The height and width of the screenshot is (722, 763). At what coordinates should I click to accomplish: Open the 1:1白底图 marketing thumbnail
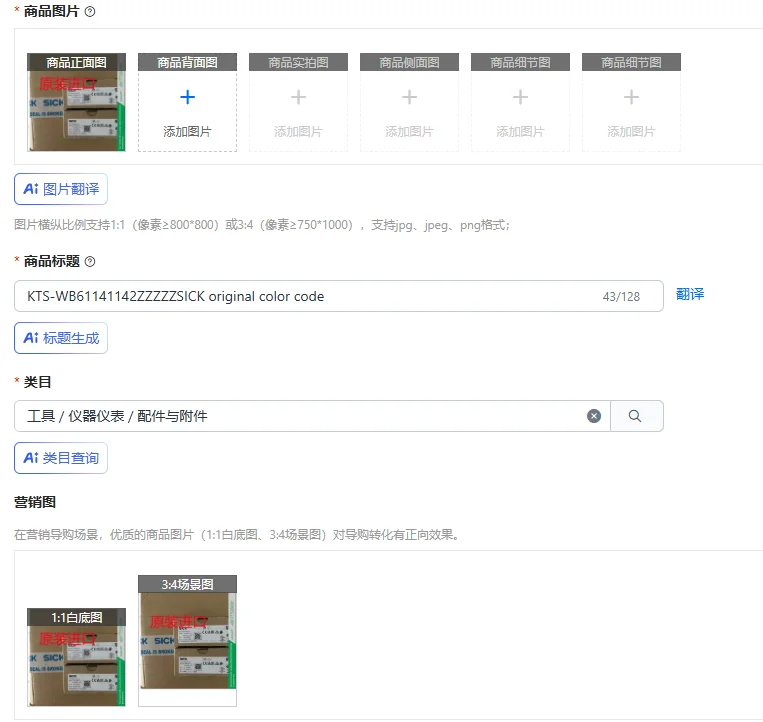[x=76, y=657]
